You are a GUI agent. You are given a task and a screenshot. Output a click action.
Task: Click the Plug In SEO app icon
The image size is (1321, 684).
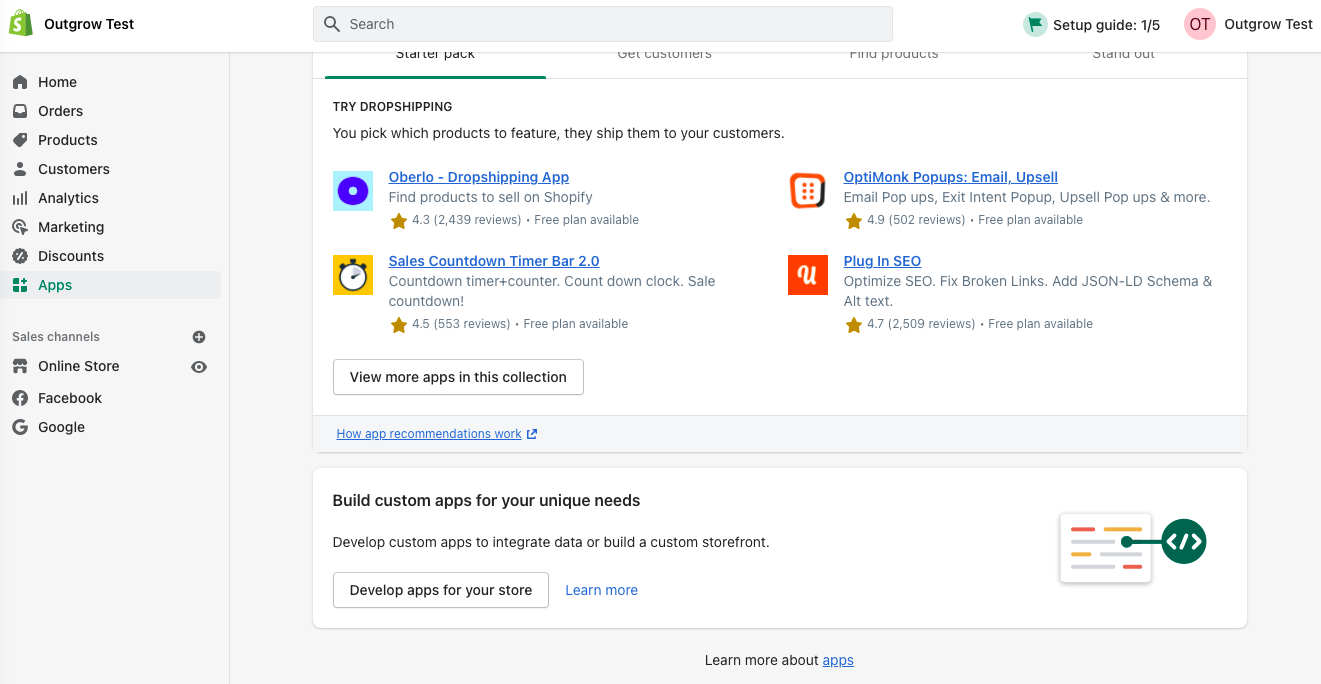tap(808, 275)
